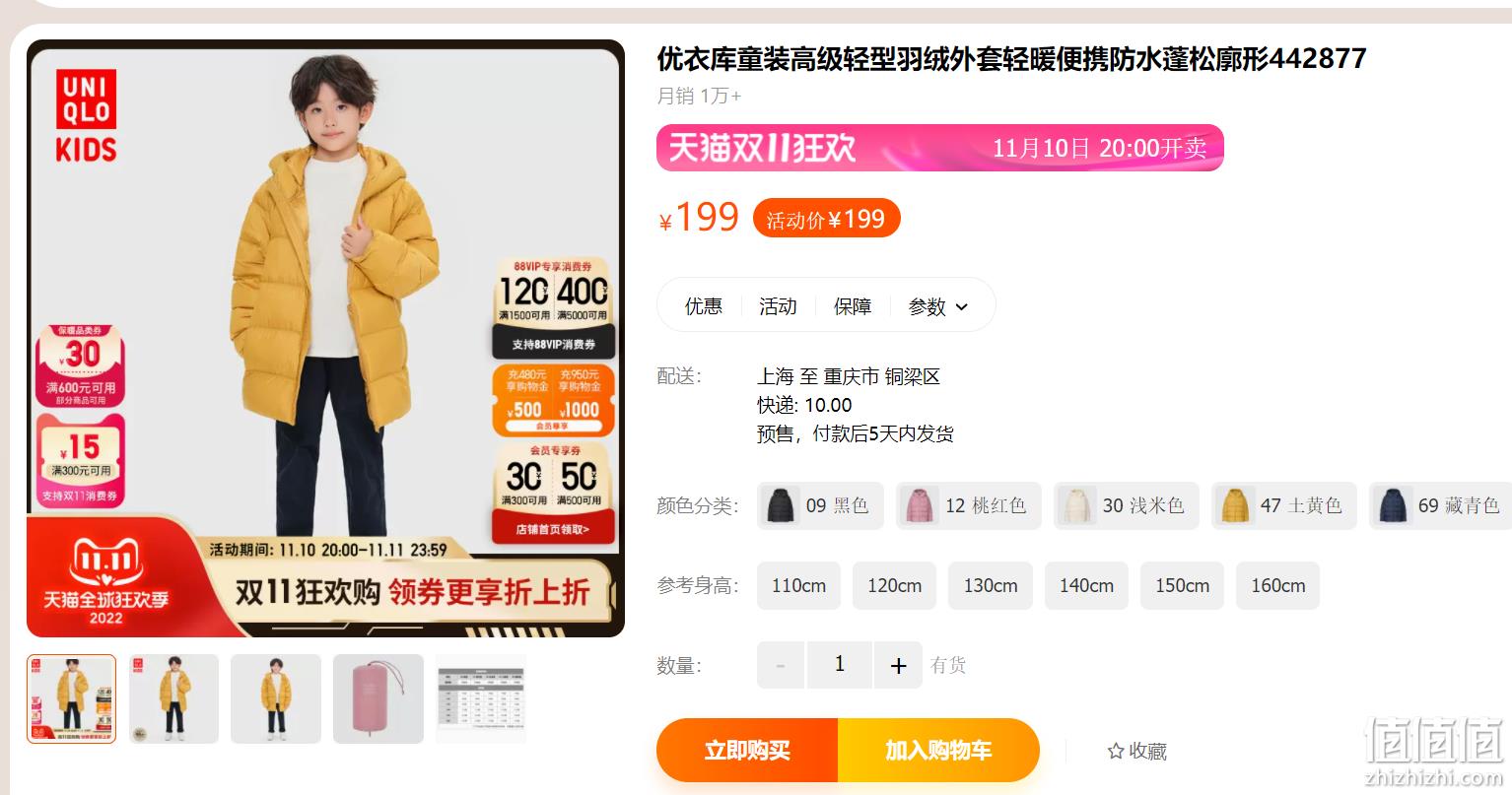The height and width of the screenshot is (795, 1512).
Task: Select the 09 黑色 jacket color option
Action: click(820, 506)
